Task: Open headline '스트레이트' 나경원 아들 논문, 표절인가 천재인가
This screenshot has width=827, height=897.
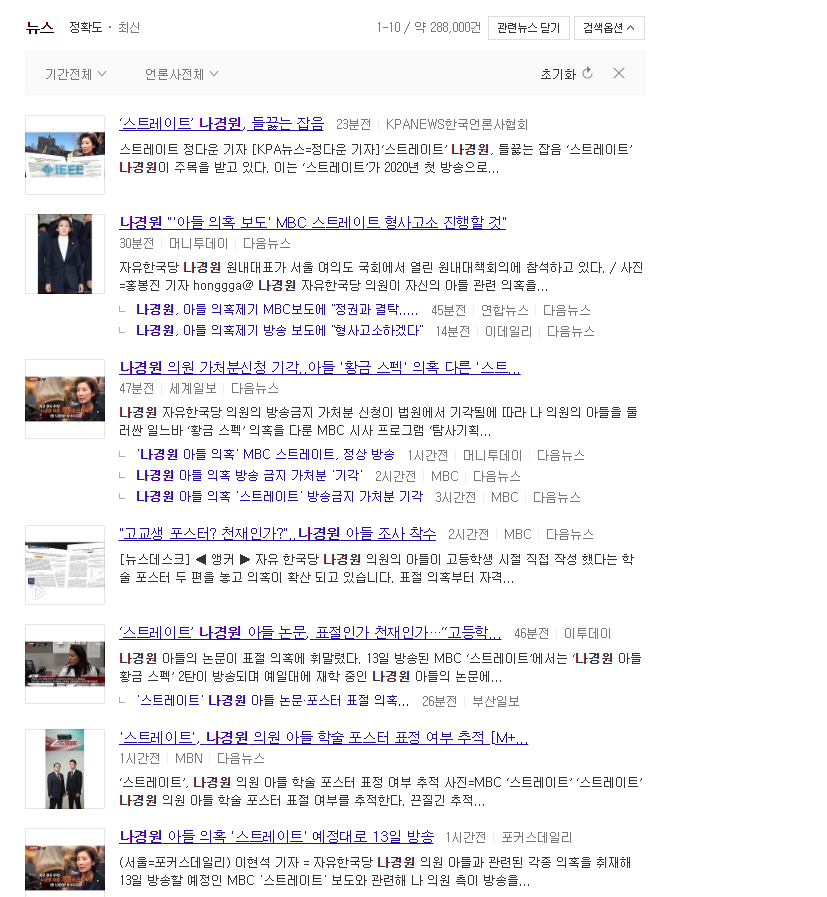Action: coord(310,633)
